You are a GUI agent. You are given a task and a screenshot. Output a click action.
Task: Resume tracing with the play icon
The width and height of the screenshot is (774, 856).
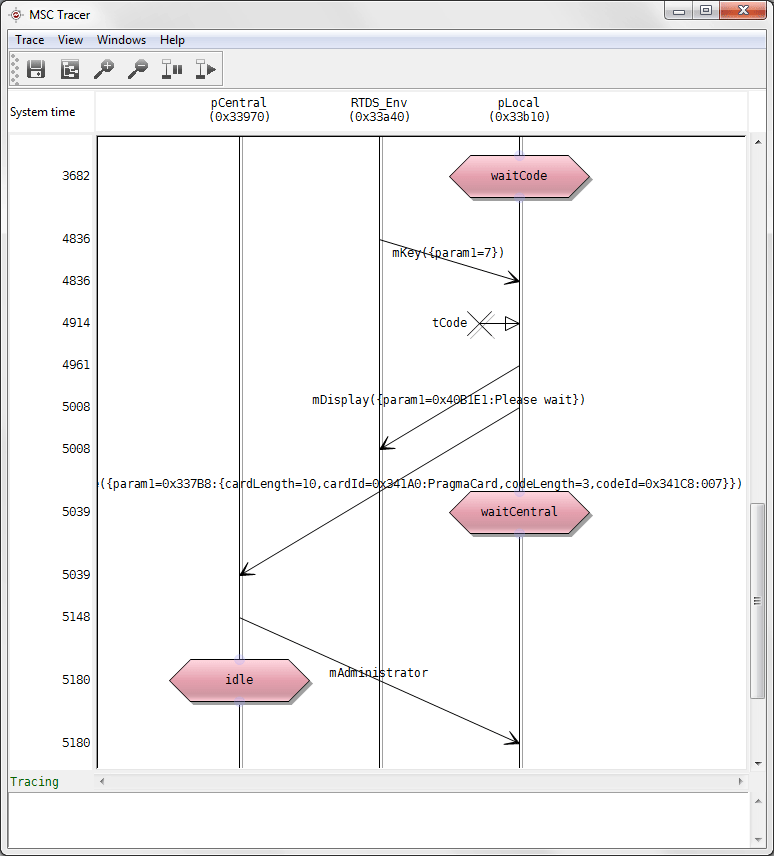tap(206, 69)
